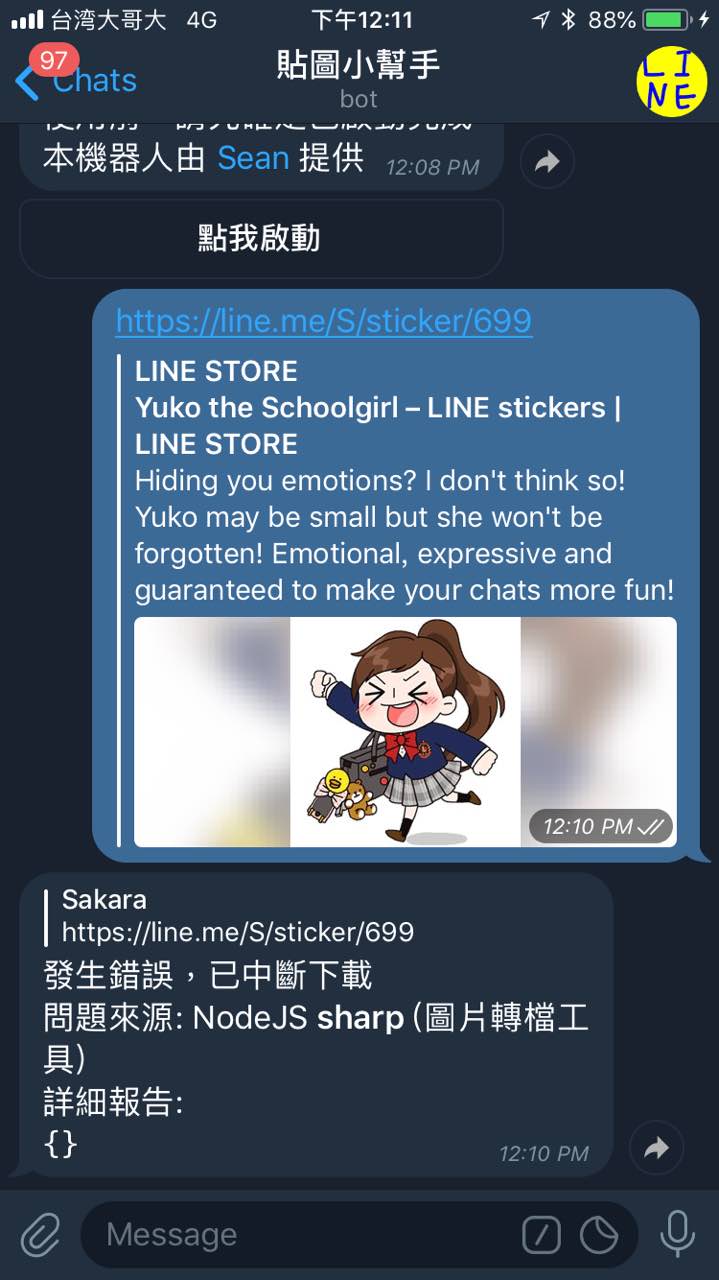Tap the Sean mention link
The width and height of the screenshot is (719, 1280).
253,158
